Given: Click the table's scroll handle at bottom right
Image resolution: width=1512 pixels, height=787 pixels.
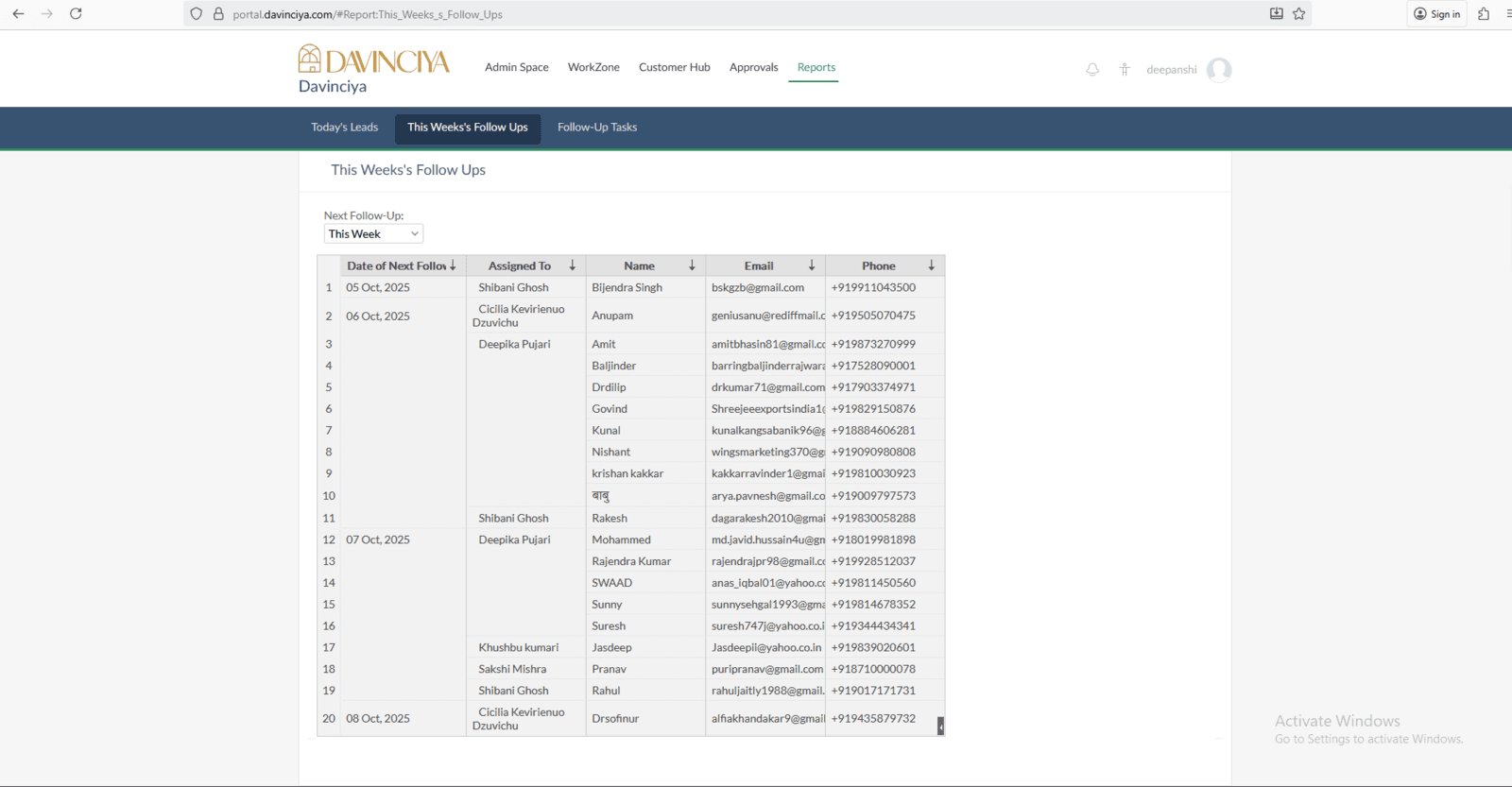Looking at the screenshot, I should click(x=940, y=726).
